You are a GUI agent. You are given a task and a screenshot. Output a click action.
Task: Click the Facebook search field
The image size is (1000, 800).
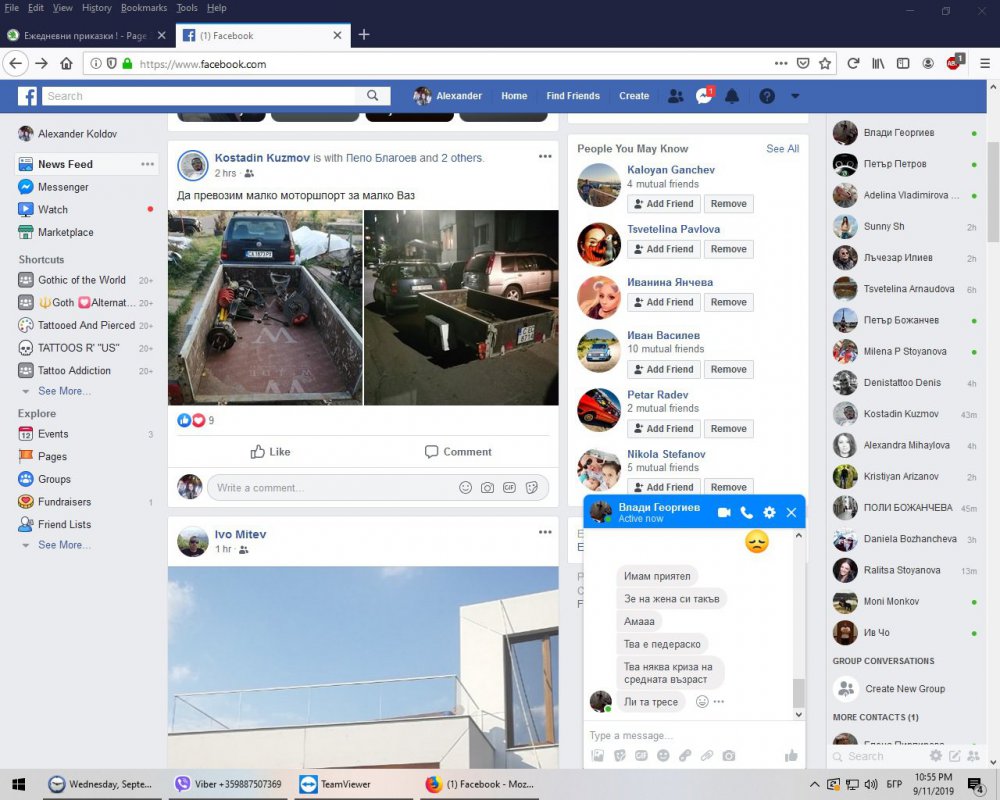pyautogui.click(x=200, y=96)
